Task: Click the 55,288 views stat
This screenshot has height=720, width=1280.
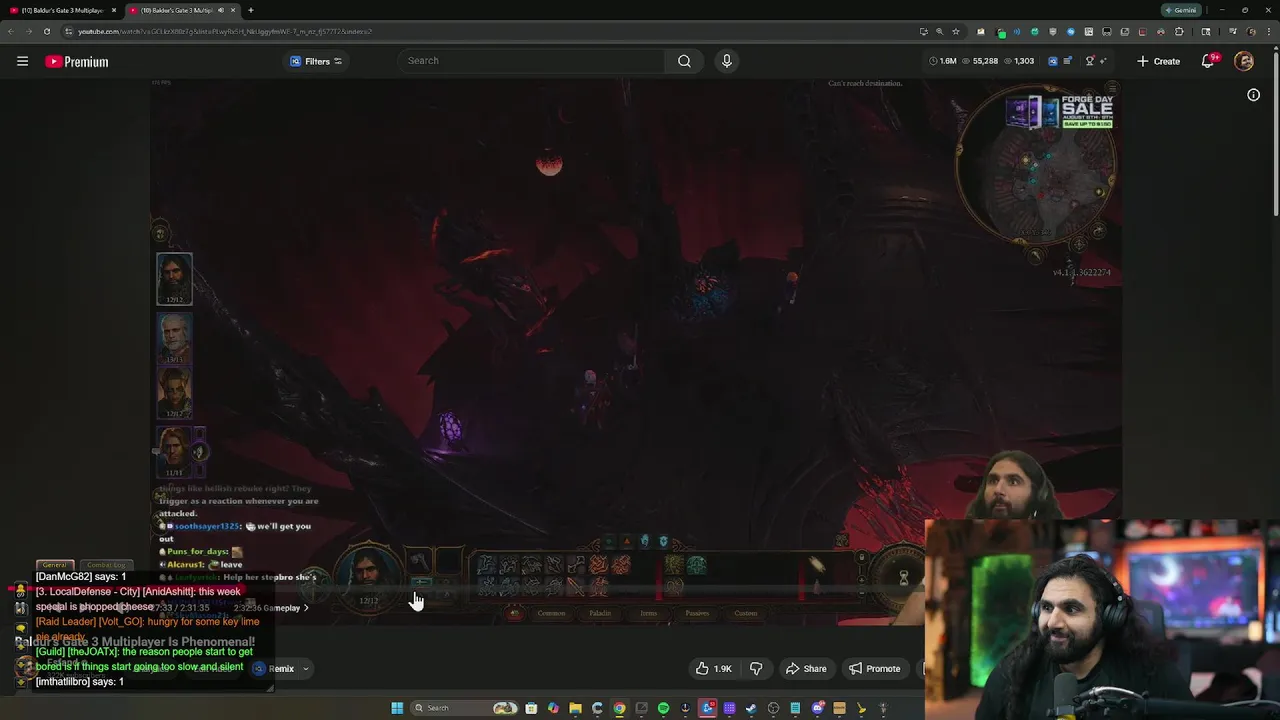Action: (980, 61)
